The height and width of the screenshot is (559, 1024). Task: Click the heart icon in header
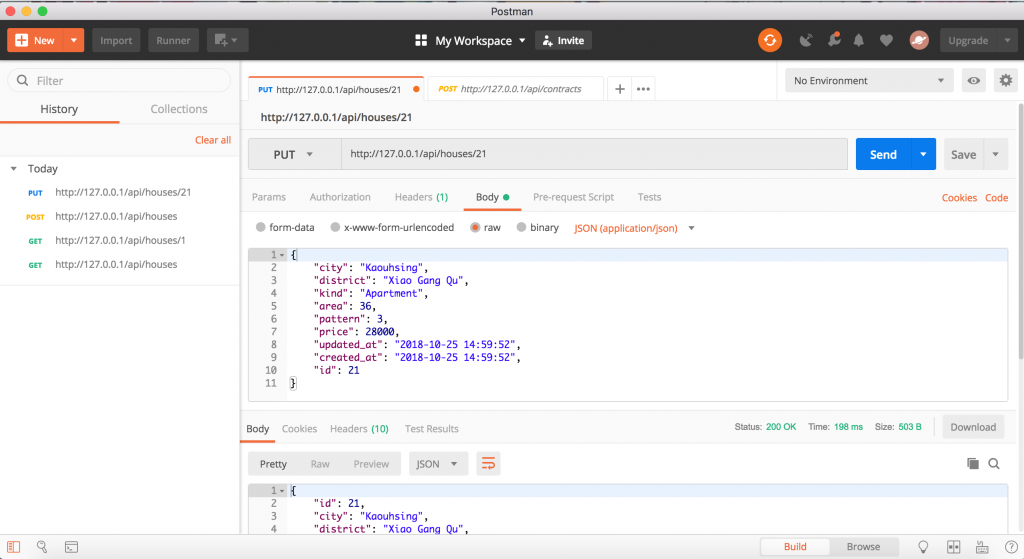(x=886, y=40)
